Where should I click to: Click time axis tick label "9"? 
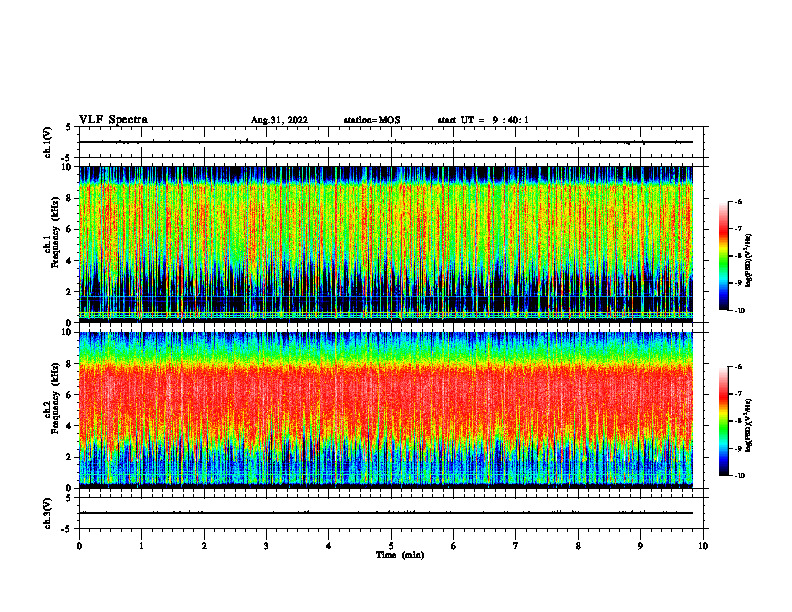point(640,546)
